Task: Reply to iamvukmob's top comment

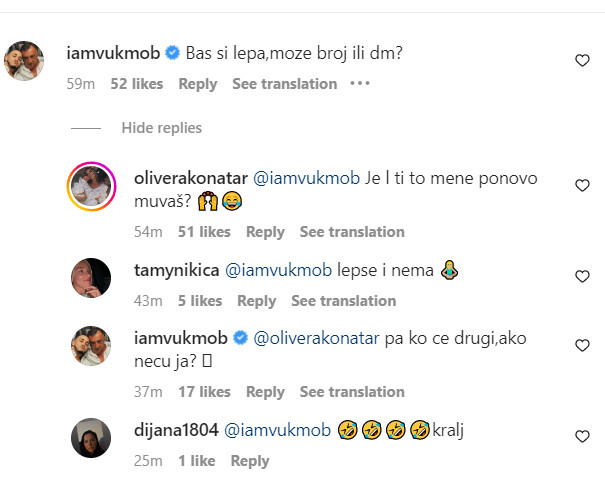Action: pos(198,84)
